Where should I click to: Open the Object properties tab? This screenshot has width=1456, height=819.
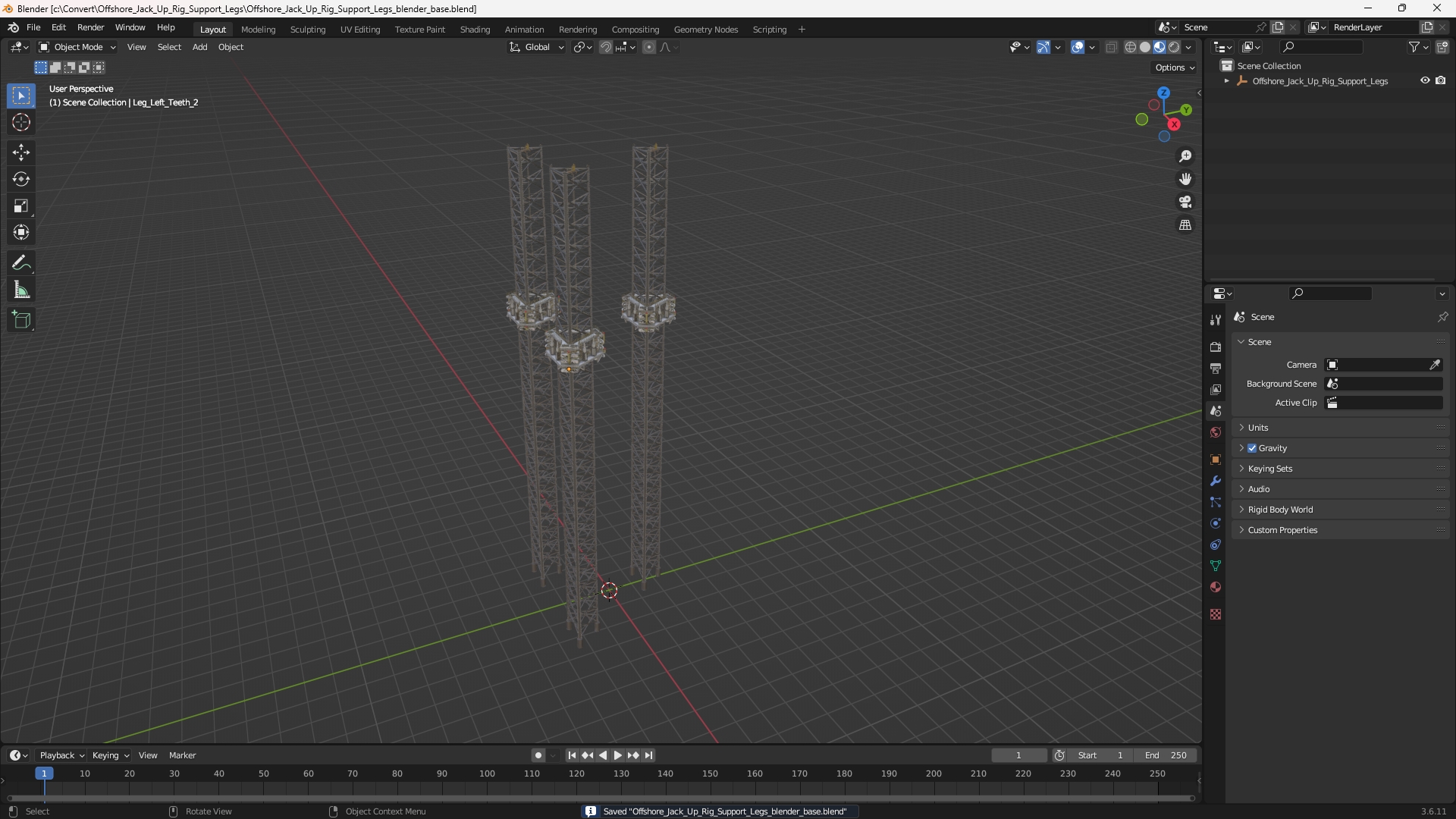[1216, 460]
